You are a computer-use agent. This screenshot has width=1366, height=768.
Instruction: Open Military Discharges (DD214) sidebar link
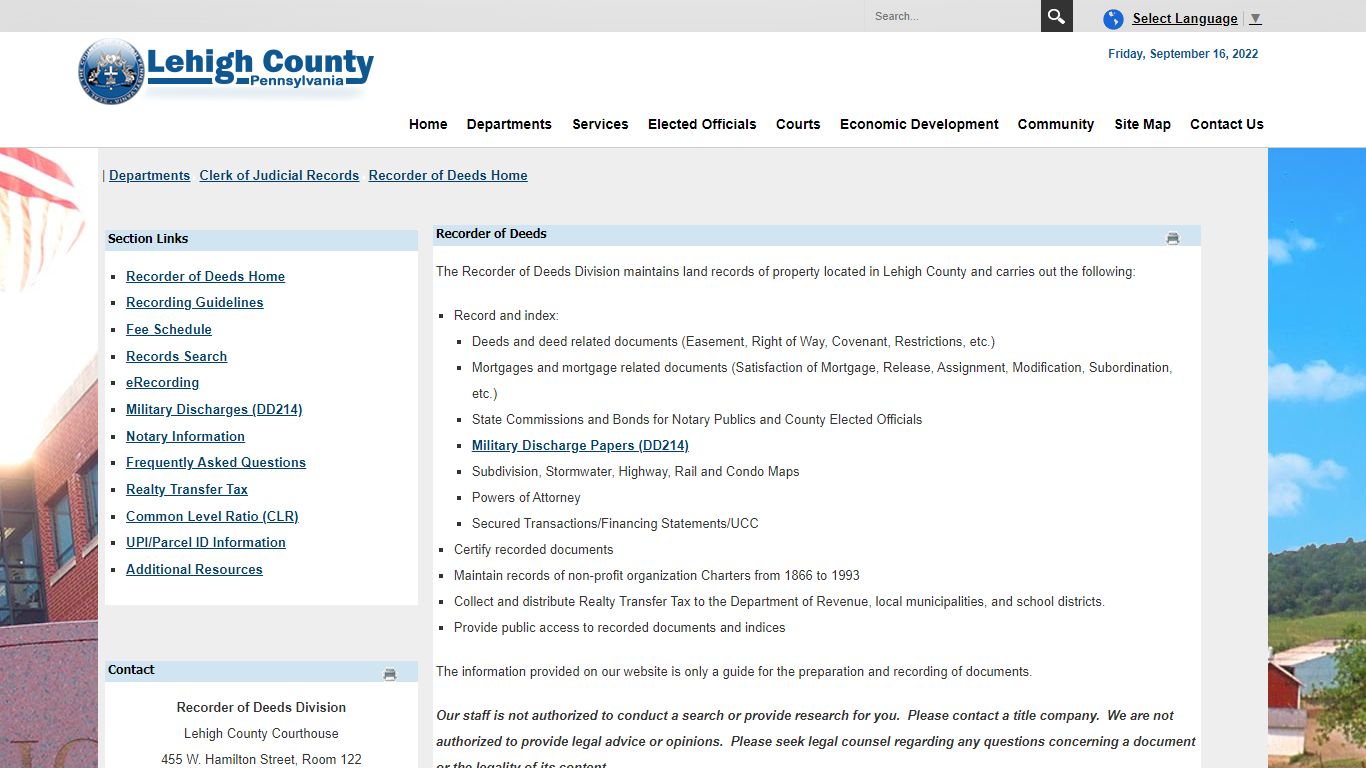tap(214, 409)
